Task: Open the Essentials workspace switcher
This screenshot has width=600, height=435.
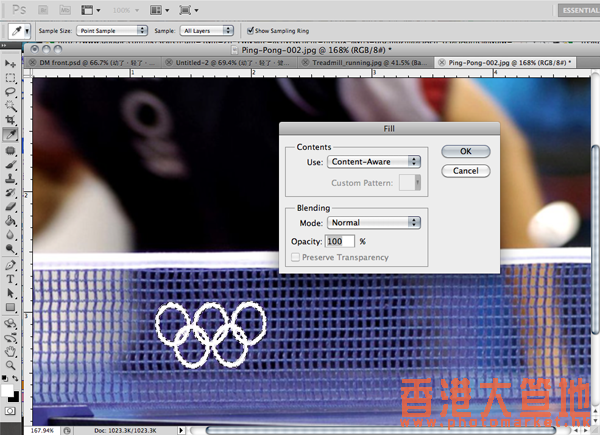Action: [579, 10]
